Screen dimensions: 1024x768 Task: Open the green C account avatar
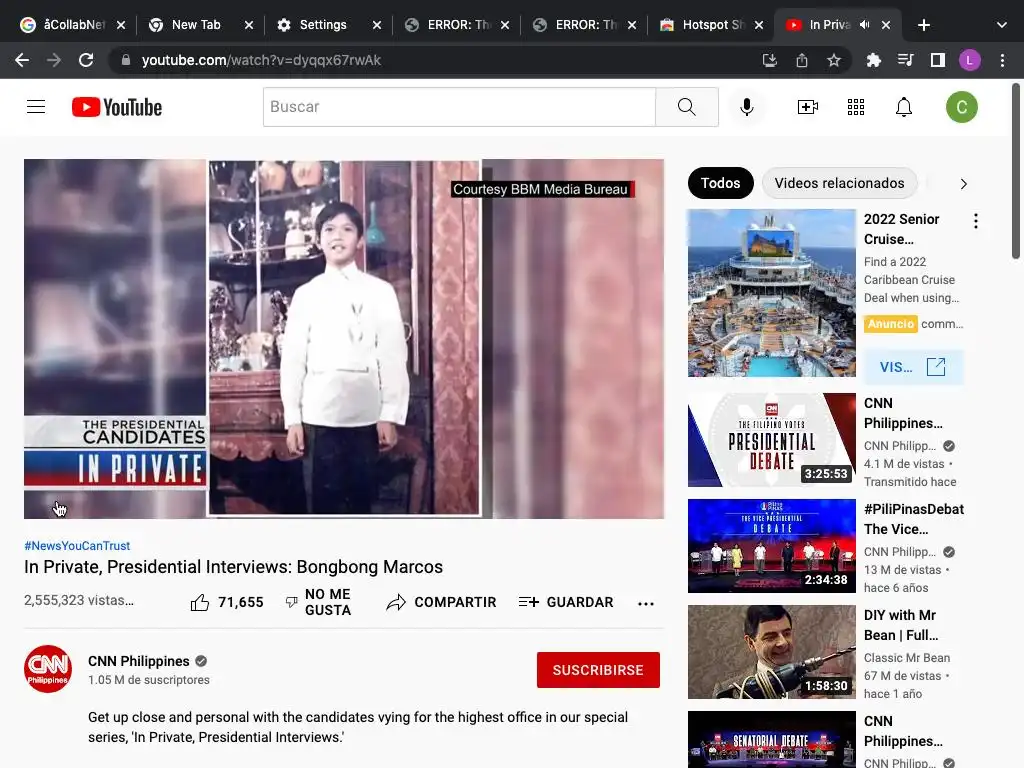961,107
